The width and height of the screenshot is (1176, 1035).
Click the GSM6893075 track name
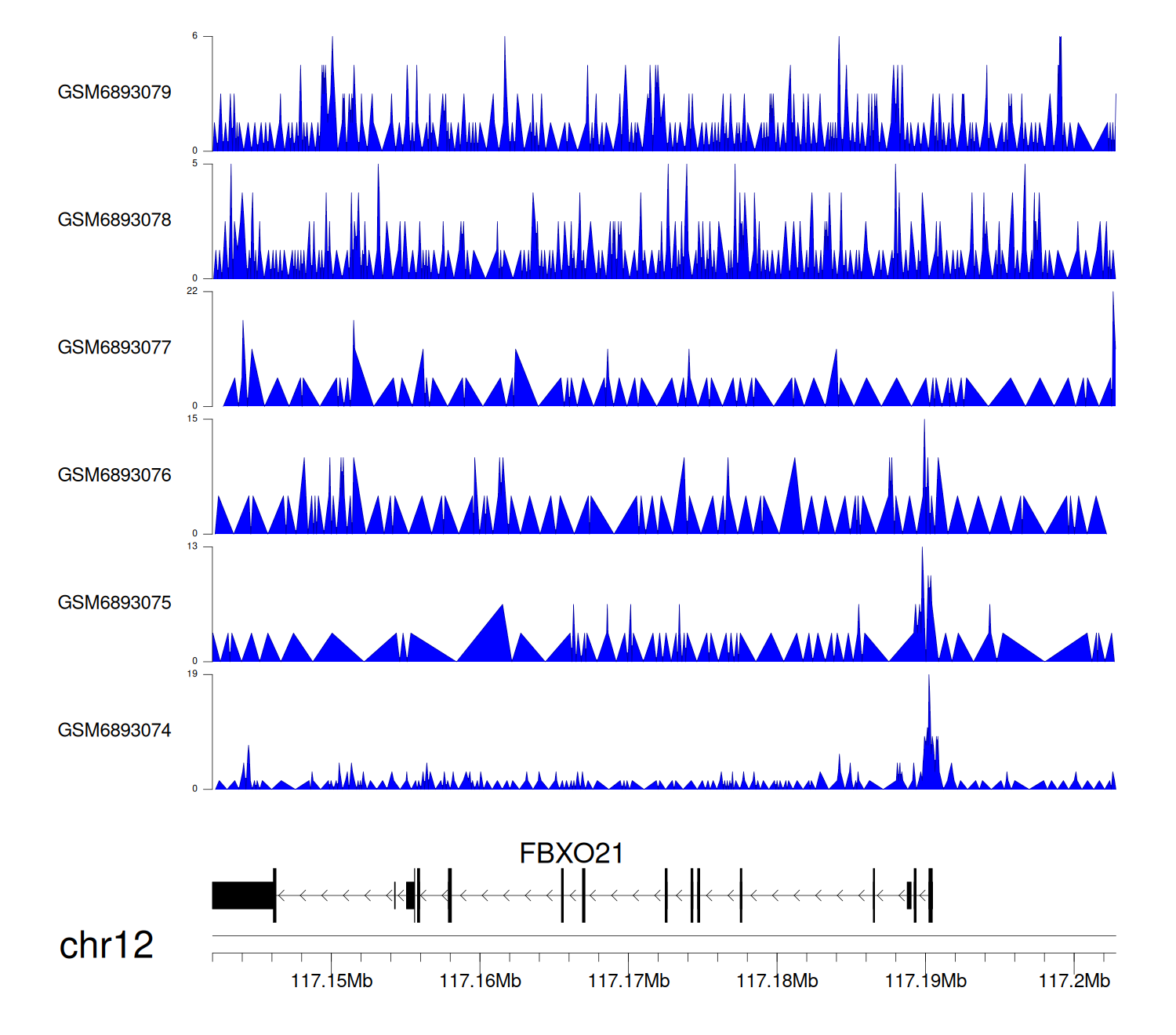(114, 603)
